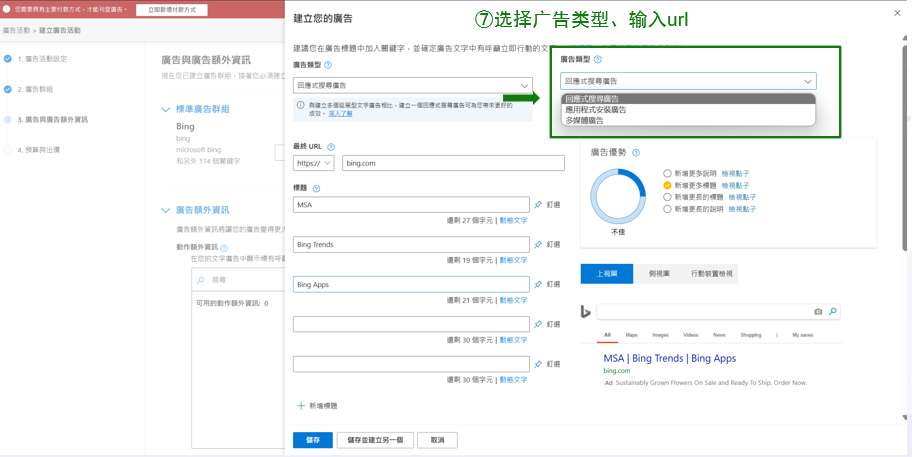
Task: Switch to the 上視圖 preview tab
Action: coord(607,273)
